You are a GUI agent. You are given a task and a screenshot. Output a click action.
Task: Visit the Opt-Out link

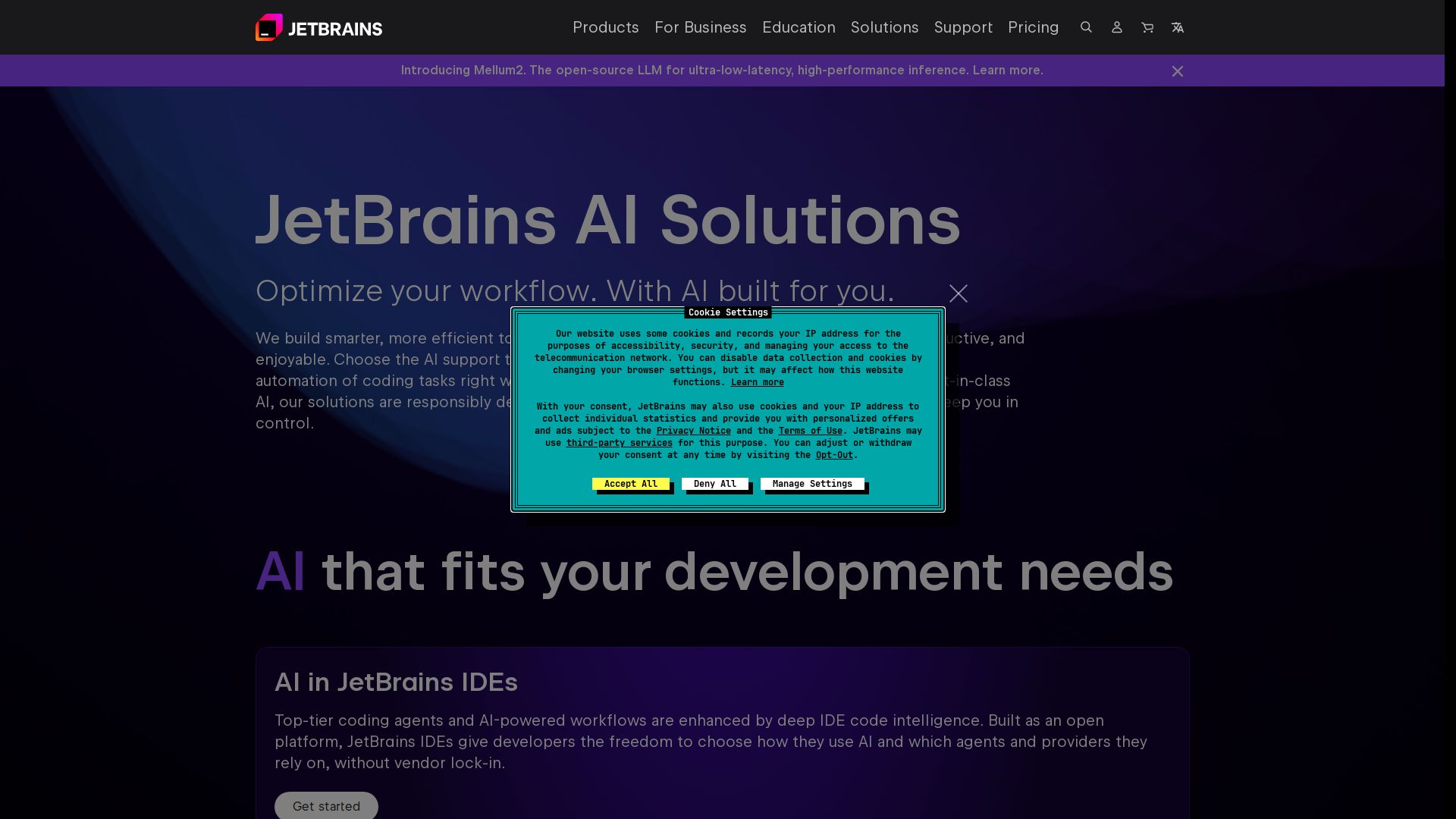tap(834, 455)
